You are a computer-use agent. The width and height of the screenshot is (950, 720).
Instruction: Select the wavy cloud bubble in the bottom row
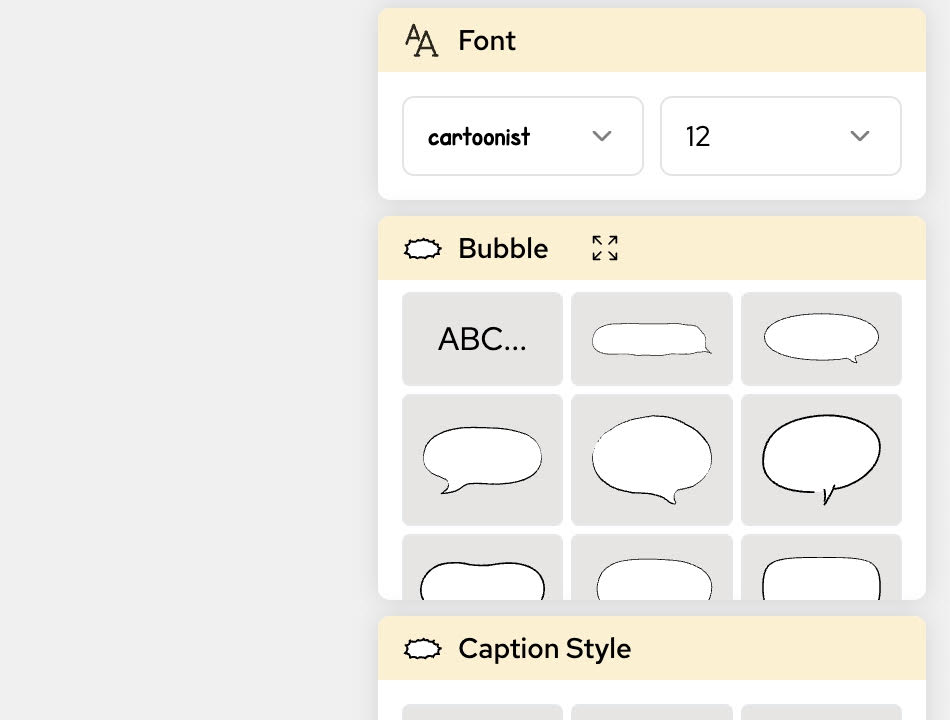[482, 580]
